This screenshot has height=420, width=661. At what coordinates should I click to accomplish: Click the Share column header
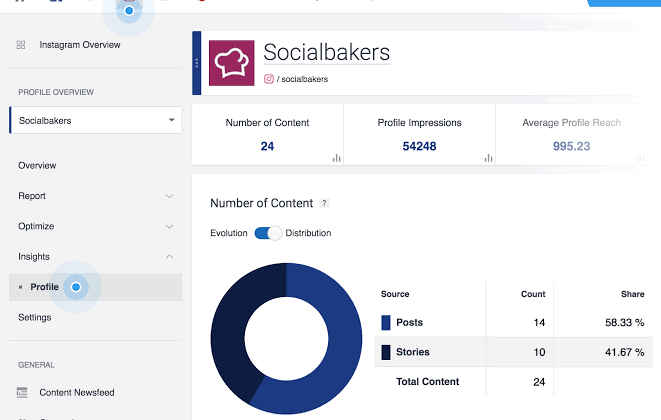pyautogui.click(x=632, y=294)
